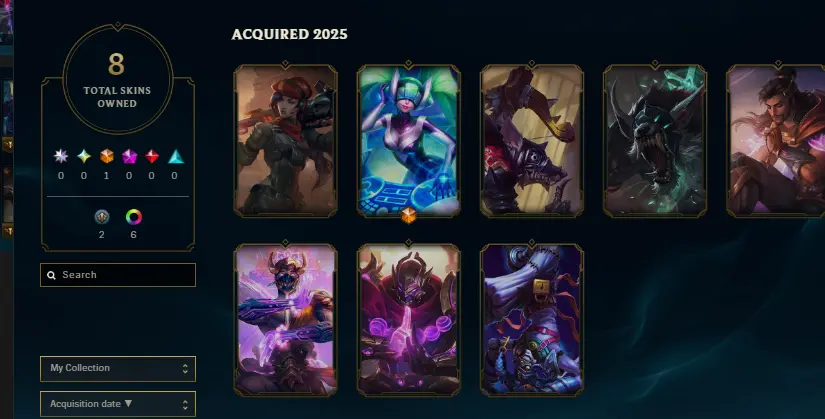Click the orange gem under DJ Sona
The height and width of the screenshot is (419, 825).
tap(409, 215)
